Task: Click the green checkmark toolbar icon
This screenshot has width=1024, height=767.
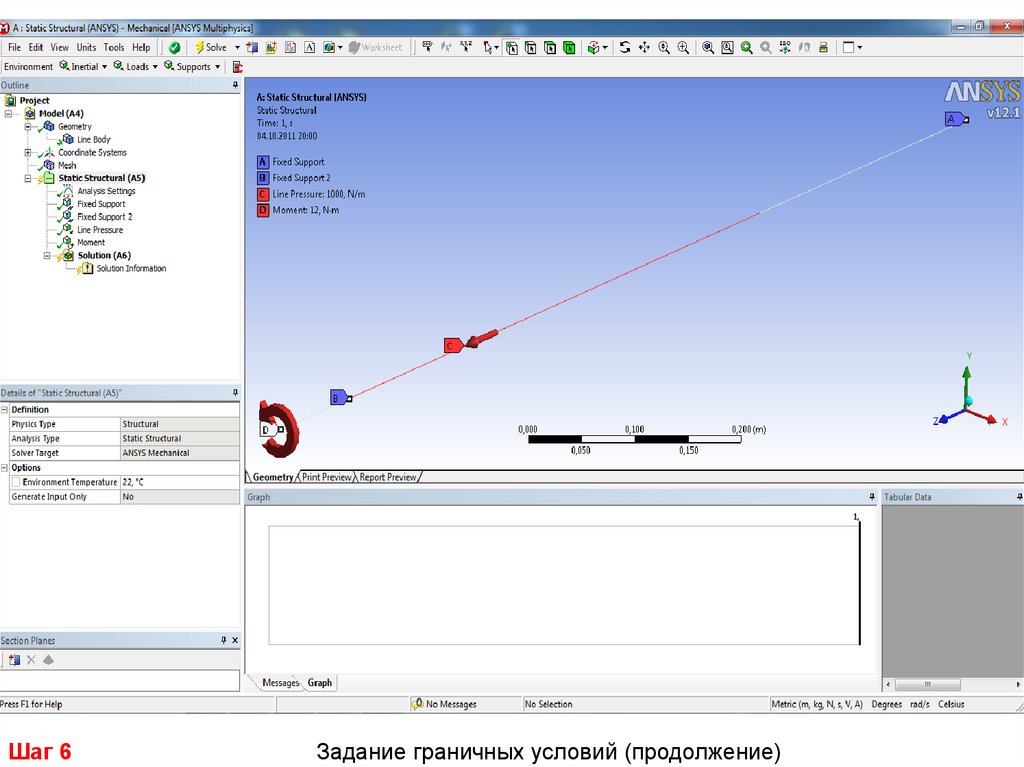Action: tap(175, 47)
